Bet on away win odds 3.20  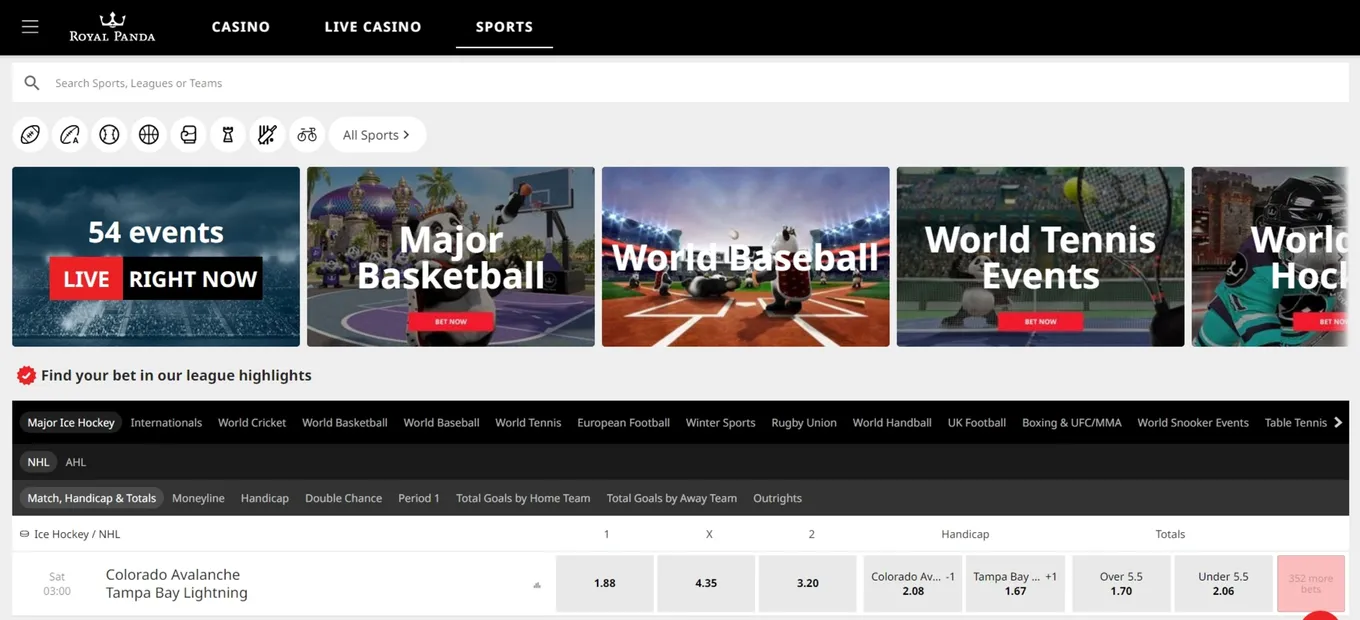pyautogui.click(x=808, y=583)
